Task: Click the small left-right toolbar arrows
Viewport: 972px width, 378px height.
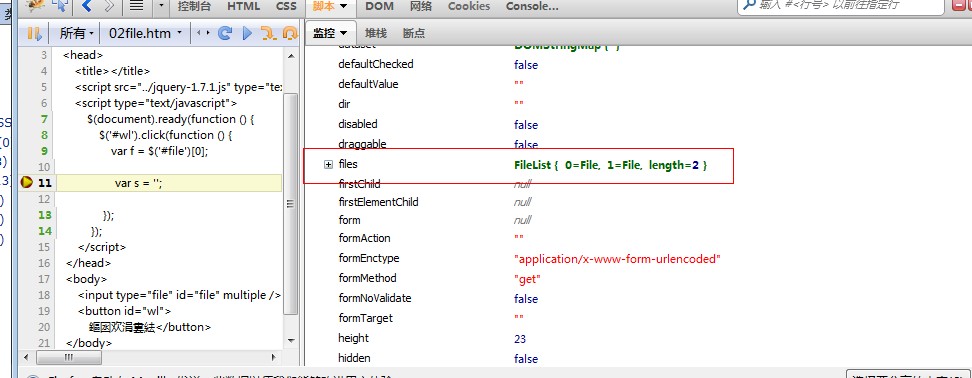Action: coord(203,33)
